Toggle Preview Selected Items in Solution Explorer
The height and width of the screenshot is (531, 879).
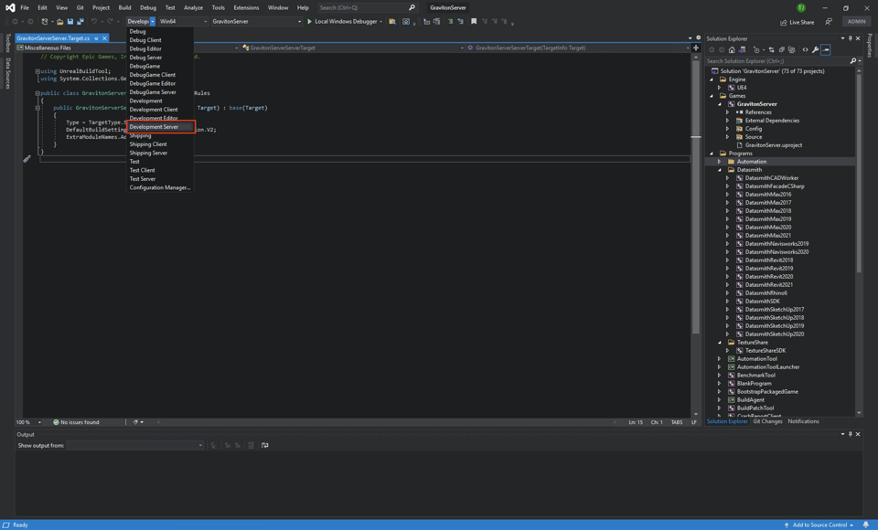[x=826, y=50]
